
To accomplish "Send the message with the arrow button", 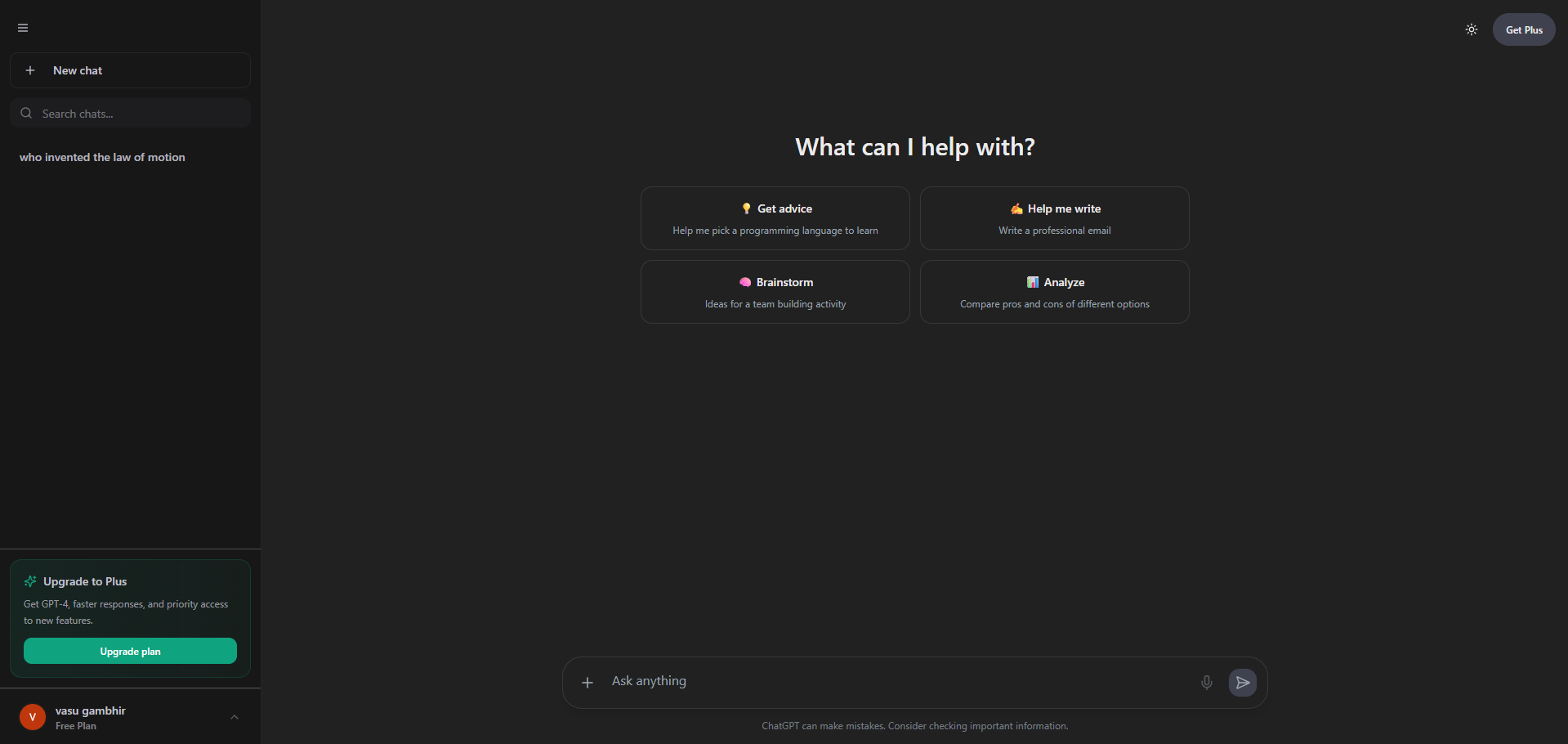I will coord(1243,683).
